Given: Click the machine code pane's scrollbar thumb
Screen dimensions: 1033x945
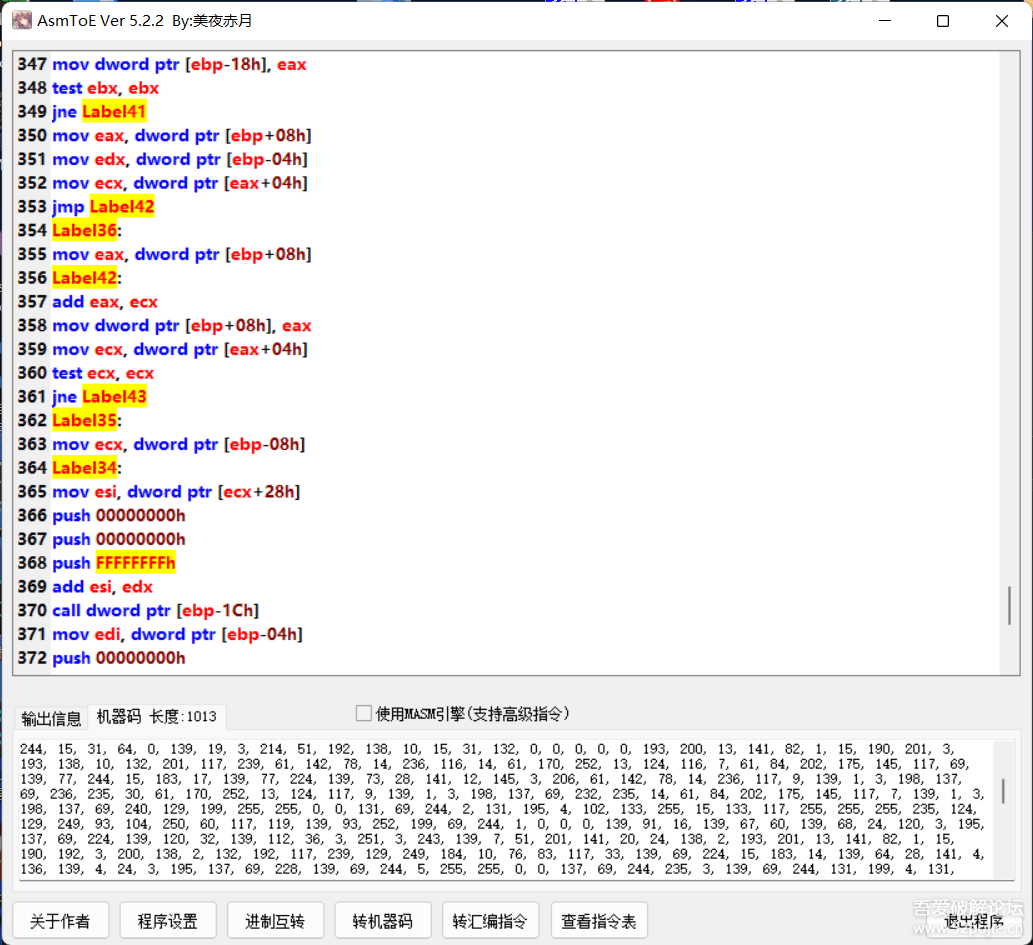Looking at the screenshot, I should click(x=1004, y=791).
